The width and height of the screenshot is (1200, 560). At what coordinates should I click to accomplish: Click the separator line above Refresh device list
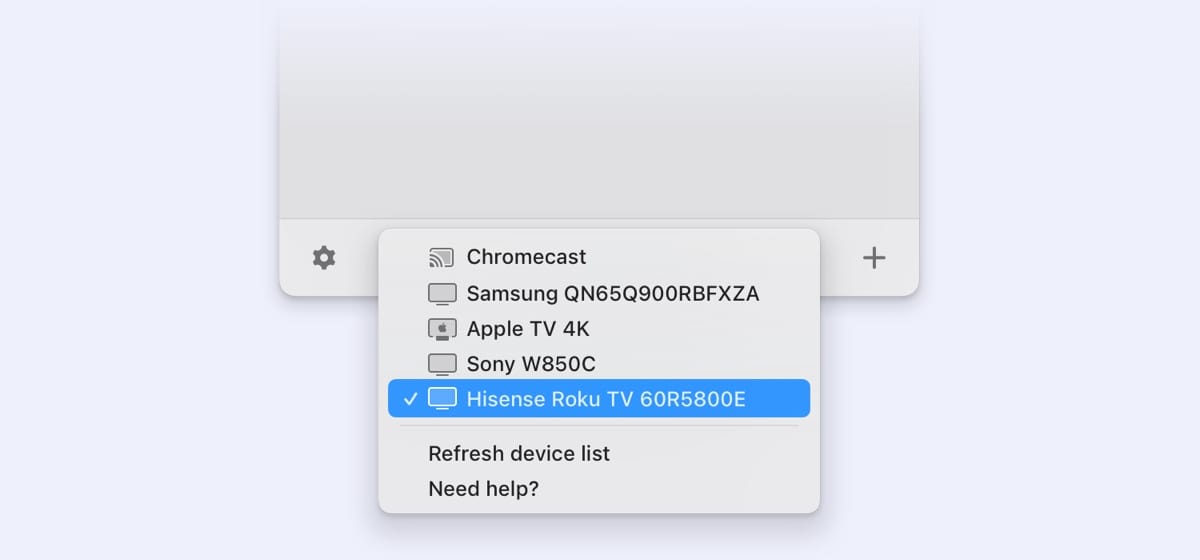coord(598,426)
